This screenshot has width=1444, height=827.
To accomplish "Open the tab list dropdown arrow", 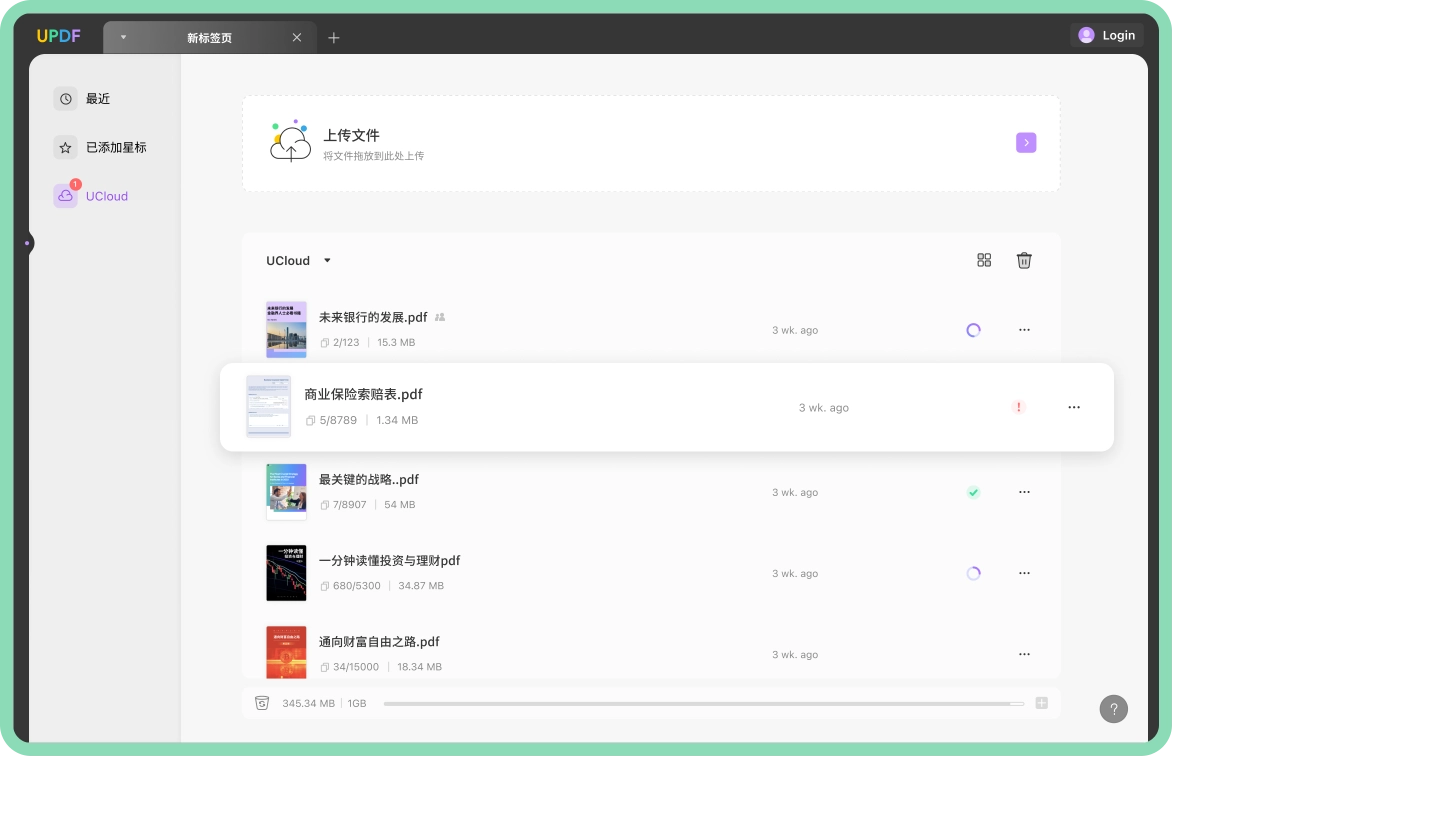I will (x=123, y=37).
